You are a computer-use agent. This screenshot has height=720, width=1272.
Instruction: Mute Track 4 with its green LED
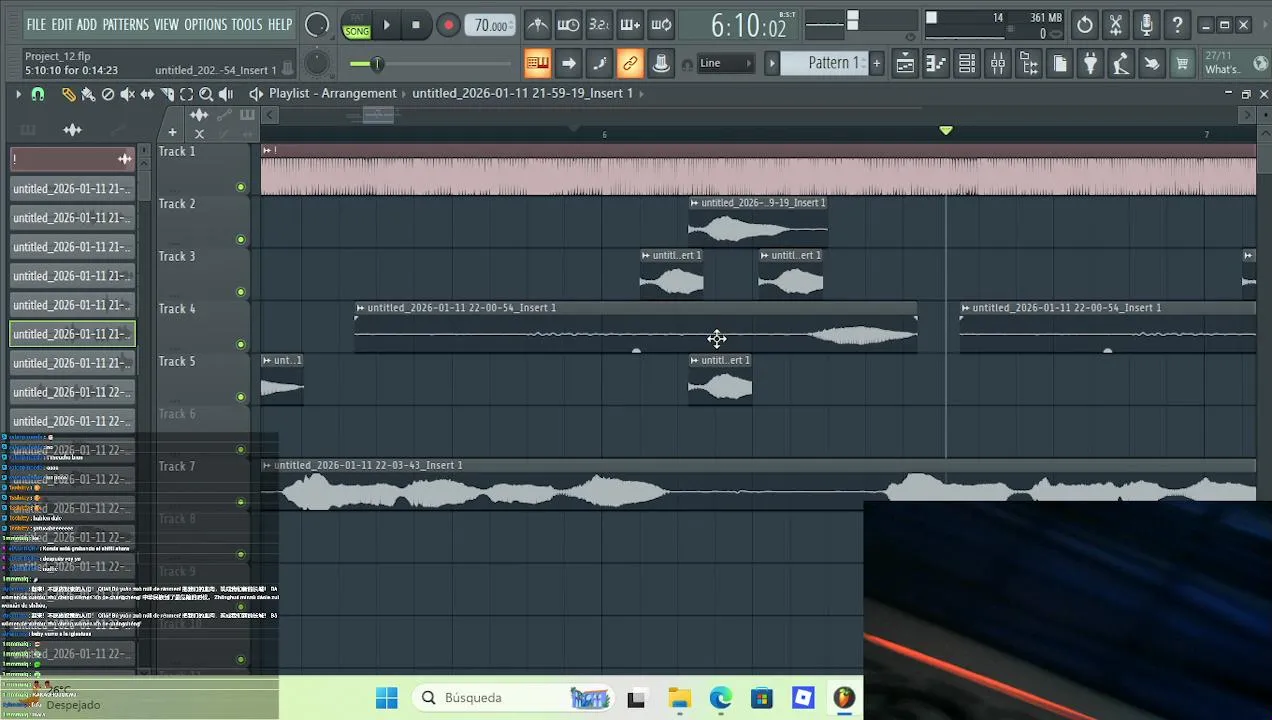click(240, 344)
